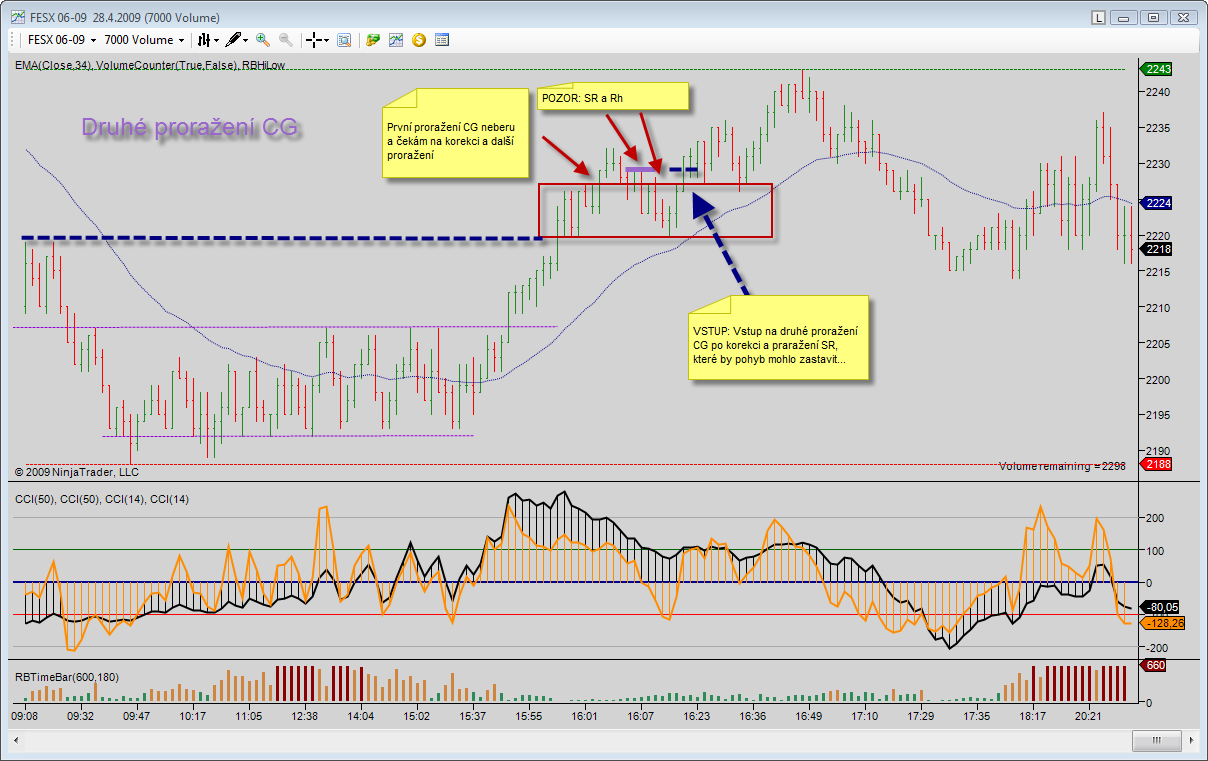Click the green chart trader icon

[373, 40]
